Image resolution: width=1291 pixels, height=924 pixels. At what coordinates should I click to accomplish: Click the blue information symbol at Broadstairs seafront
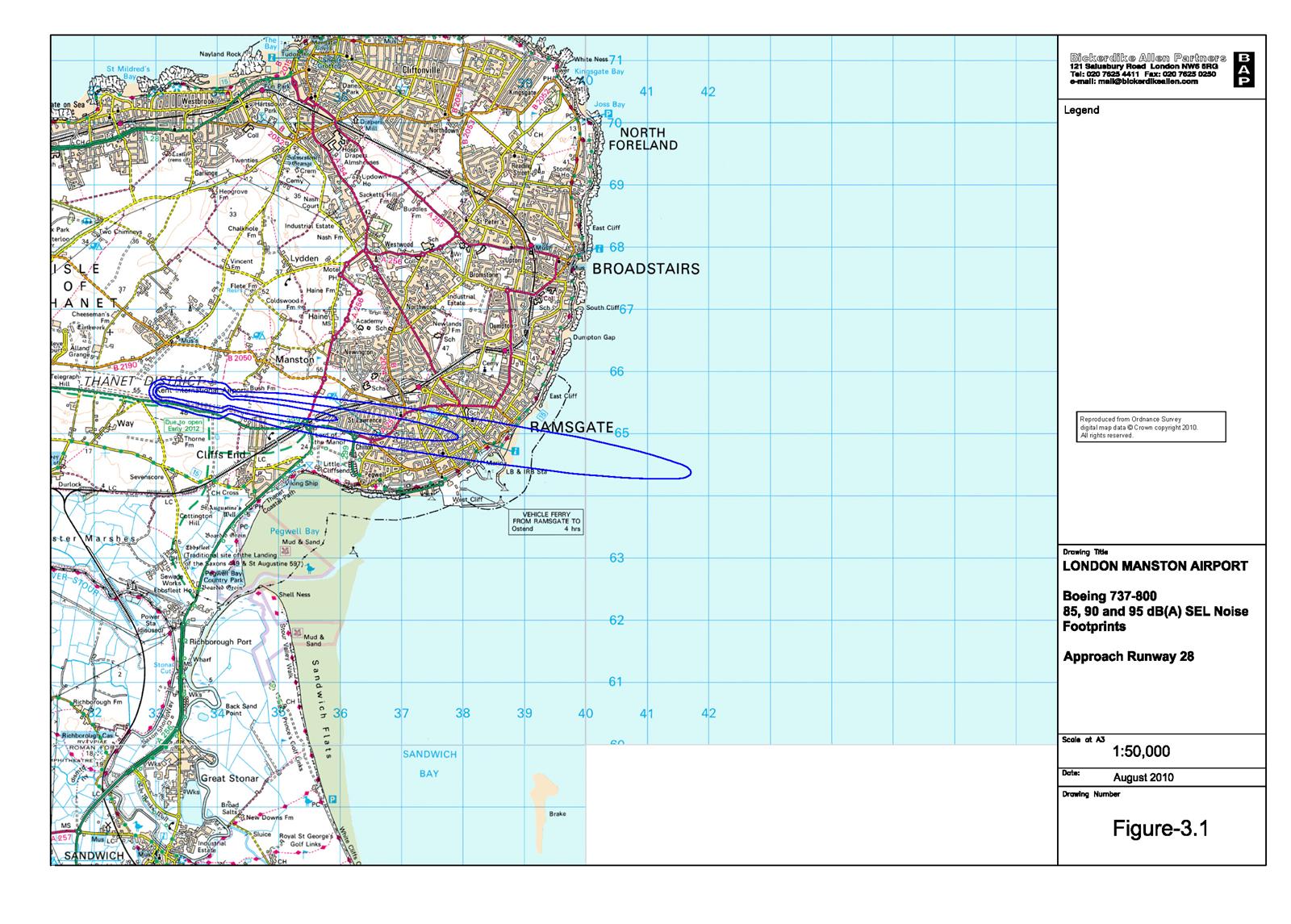[x=600, y=249]
